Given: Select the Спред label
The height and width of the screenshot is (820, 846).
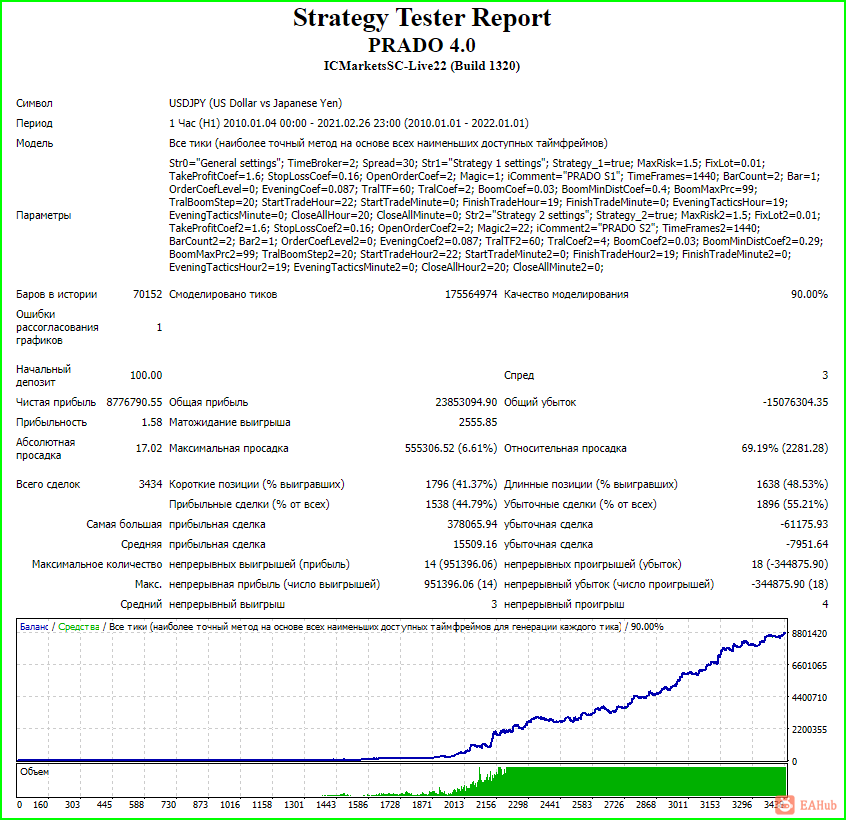Looking at the screenshot, I should 519,375.
